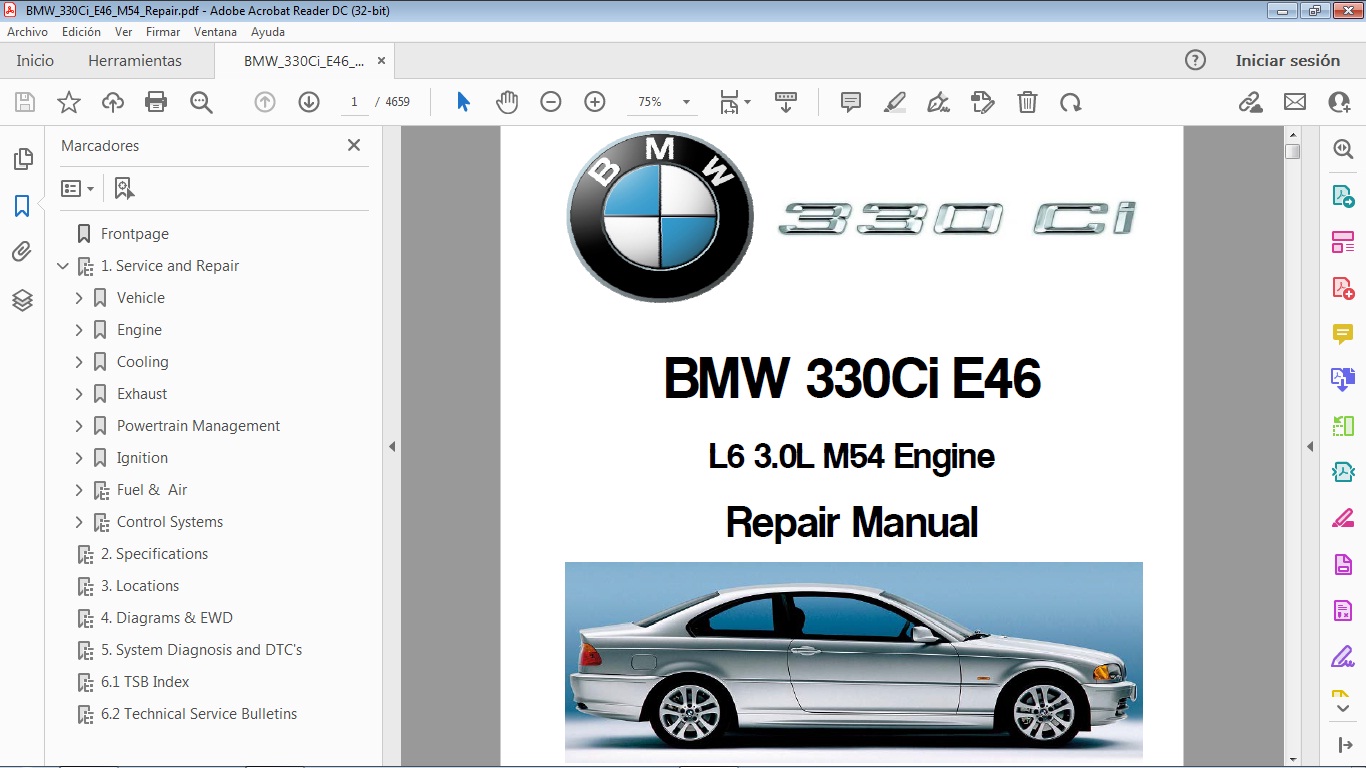Select the Frontpage bookmark
The height and width of the screenshot is (768, 1366).
point(133,233)
